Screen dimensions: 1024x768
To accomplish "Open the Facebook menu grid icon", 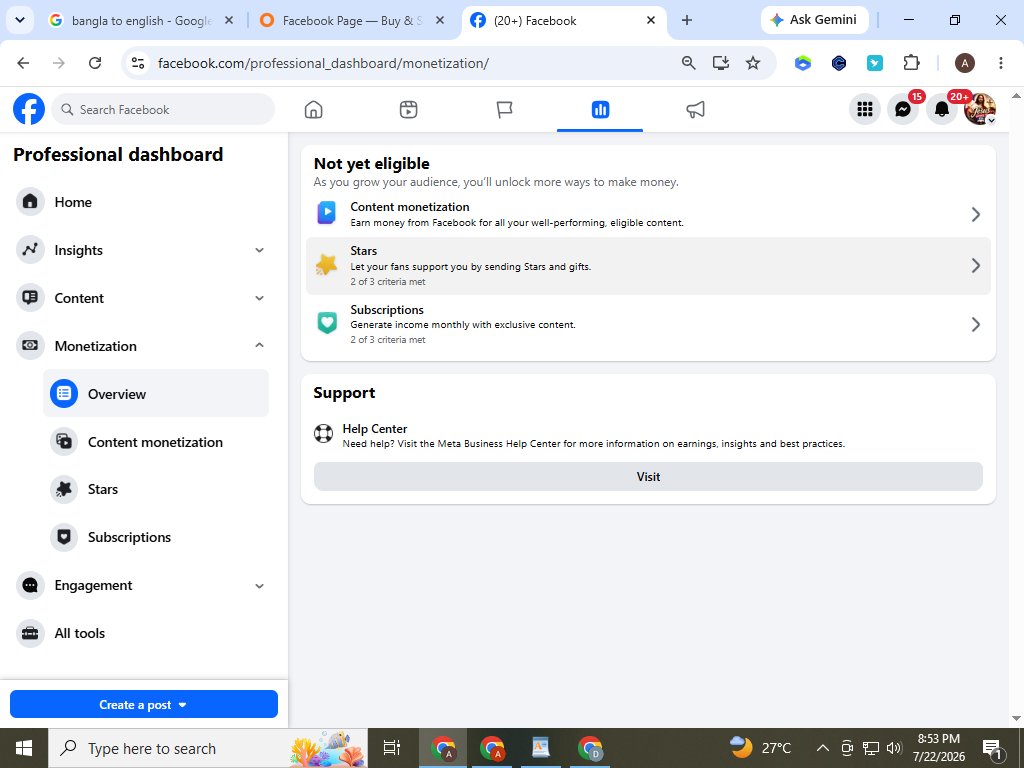I will click(x=865, y=109).
